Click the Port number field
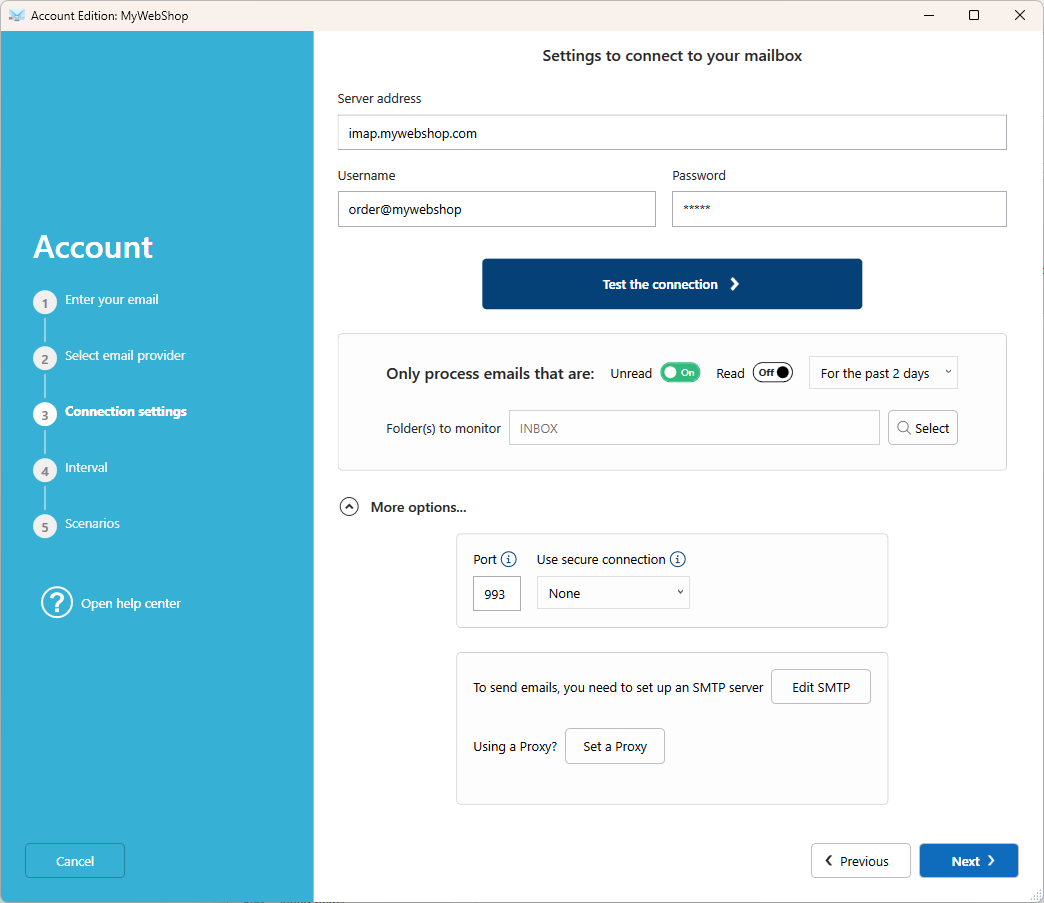 tap(497, 593)
